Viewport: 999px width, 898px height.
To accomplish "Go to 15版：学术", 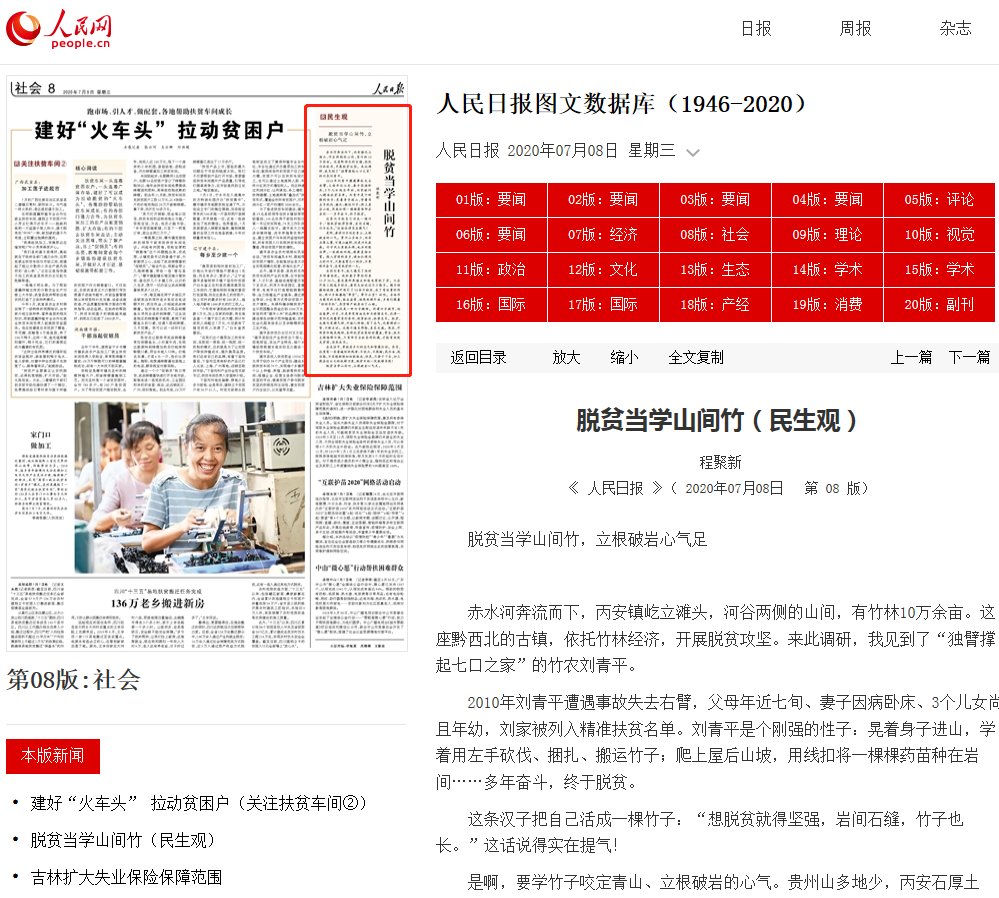I will pos(940,270).
